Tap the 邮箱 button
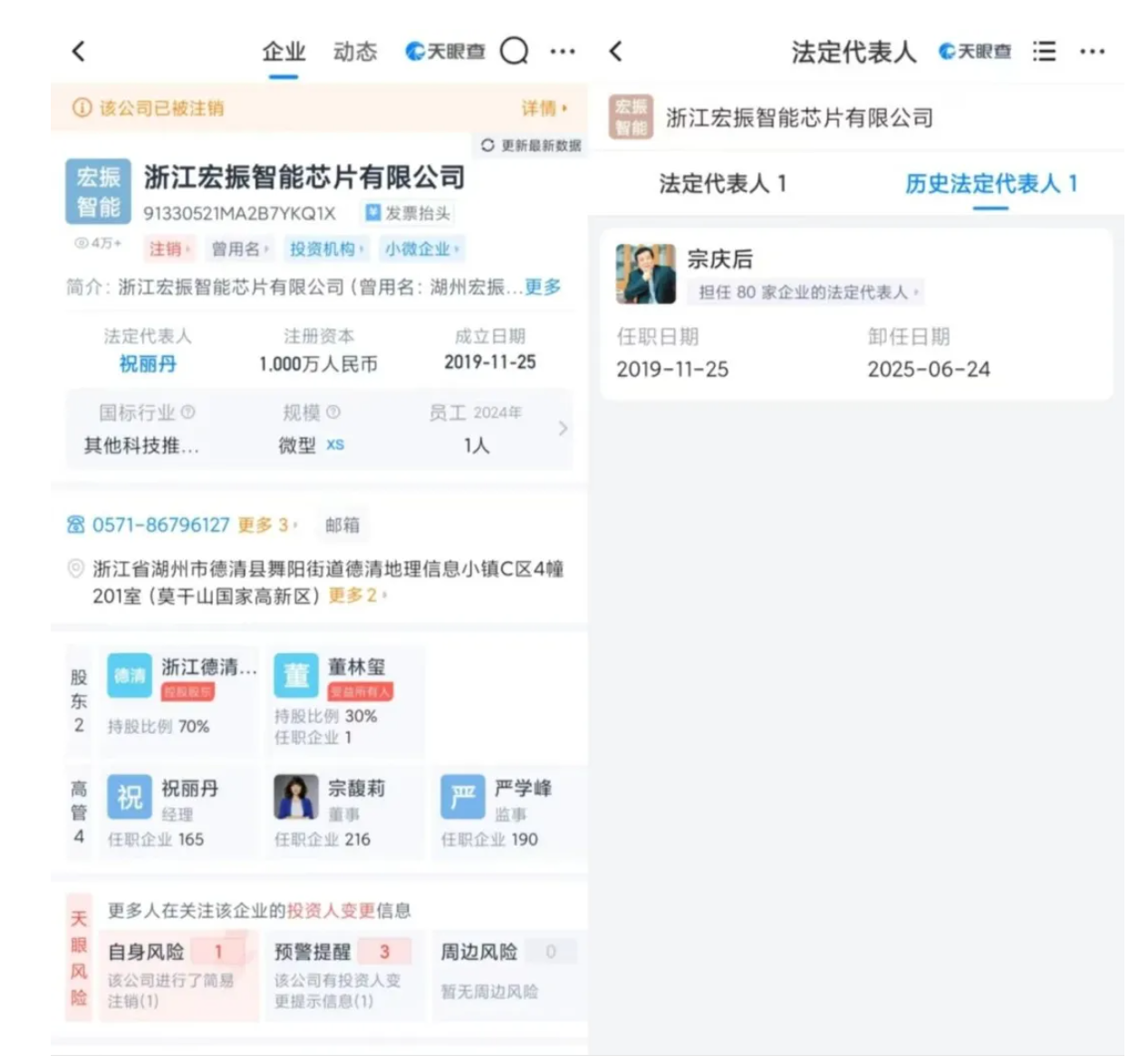The width and height of the screenshot is (1138, 1064). (342, 525)
